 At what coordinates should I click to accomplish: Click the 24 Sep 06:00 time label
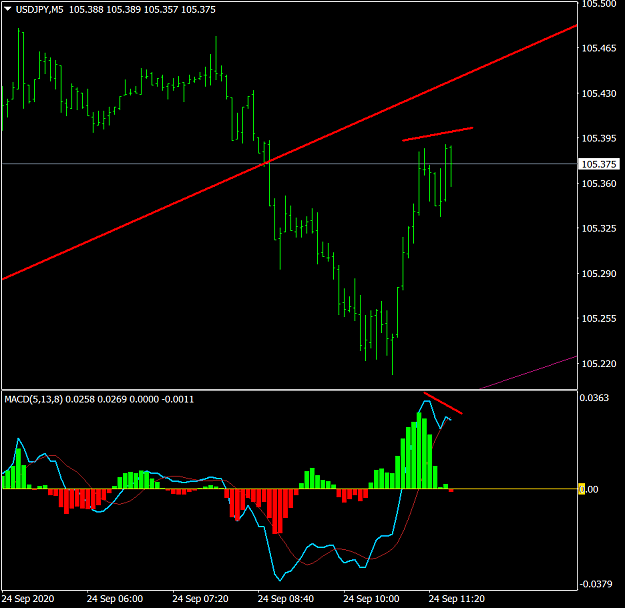[x=115, y=599]
